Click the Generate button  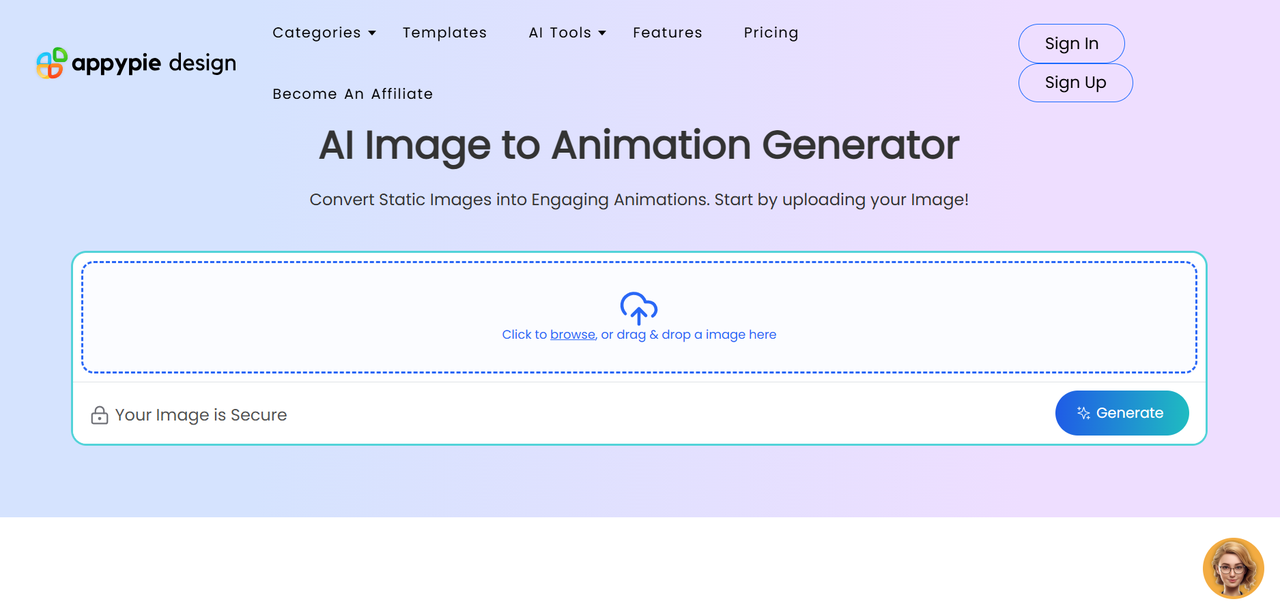pyautogui.click(x=1122, y=413)
